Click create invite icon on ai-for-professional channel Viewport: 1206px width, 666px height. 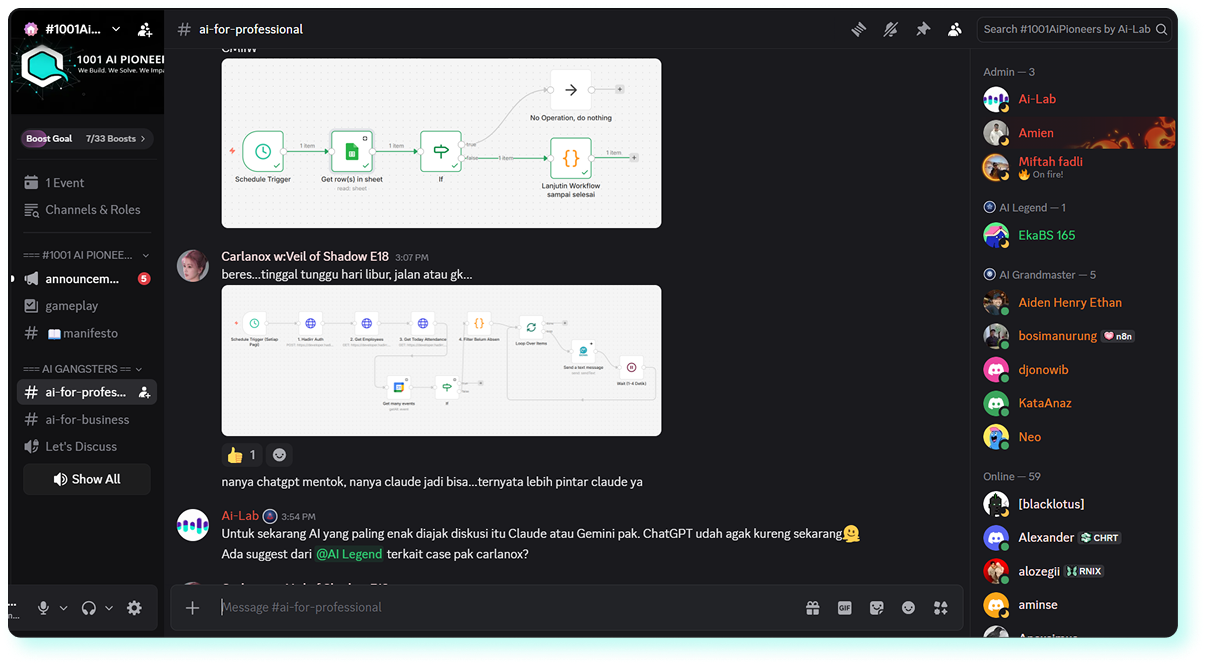coord(144,393)
